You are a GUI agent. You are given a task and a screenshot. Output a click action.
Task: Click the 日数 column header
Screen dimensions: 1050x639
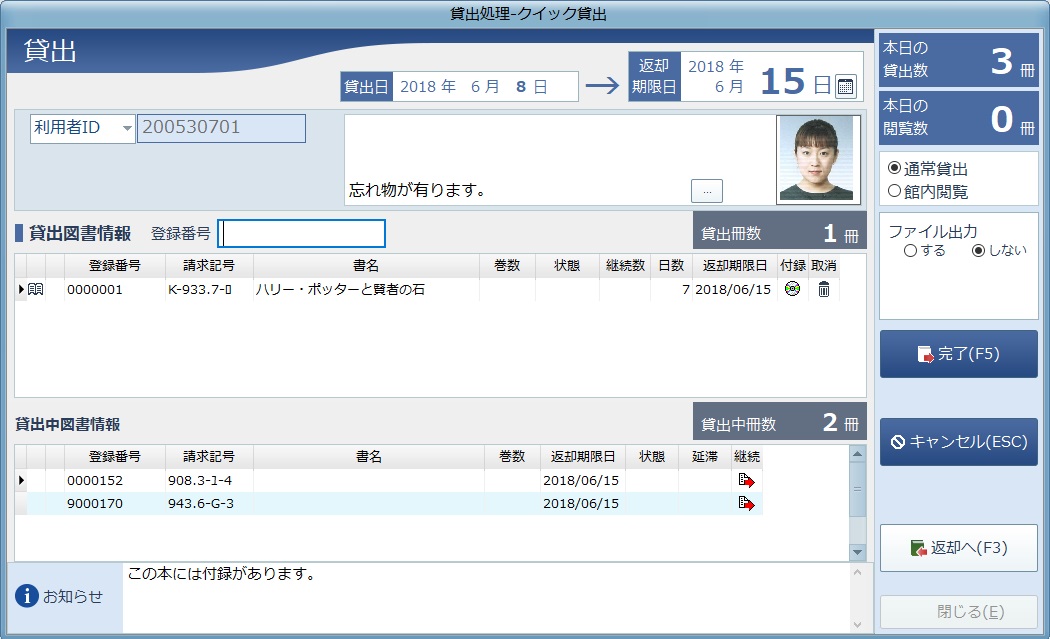(x=671, y=265)
